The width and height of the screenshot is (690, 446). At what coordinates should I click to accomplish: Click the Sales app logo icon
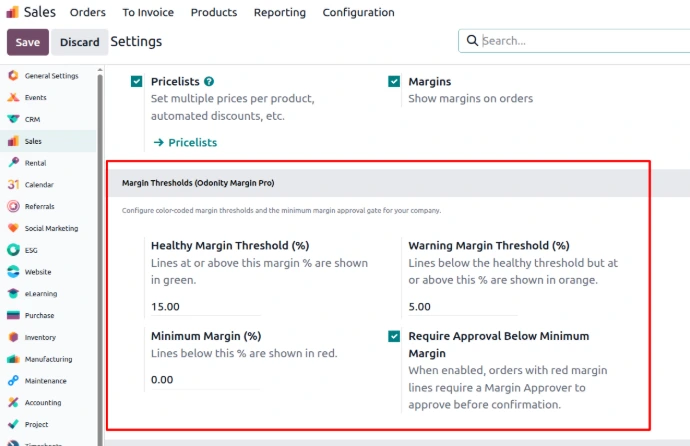pyautogui.click(x=12, y=13)
